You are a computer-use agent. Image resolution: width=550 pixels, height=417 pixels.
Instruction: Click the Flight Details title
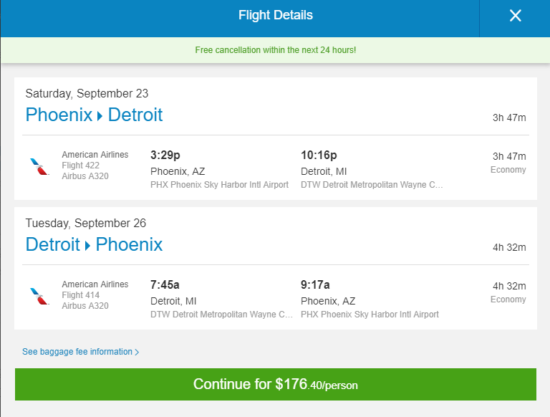coord(275,15)
